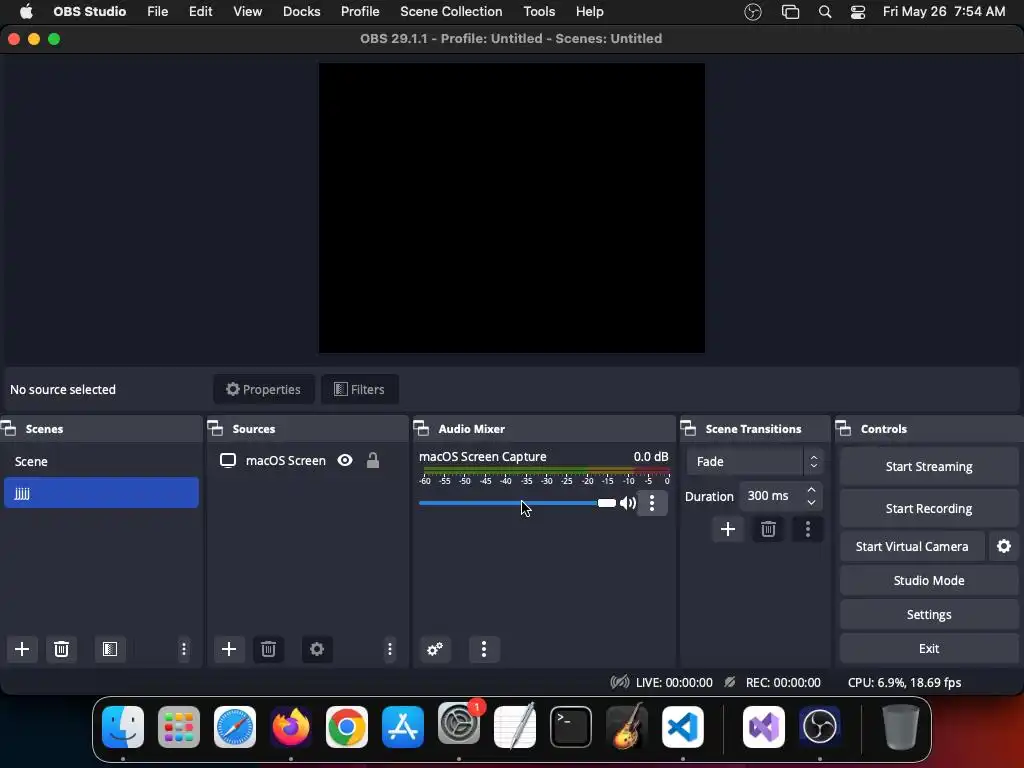This screenshot has width=1024, height=768.
Task: Open the Fade transition dropdown
Action: pos(755,462)
